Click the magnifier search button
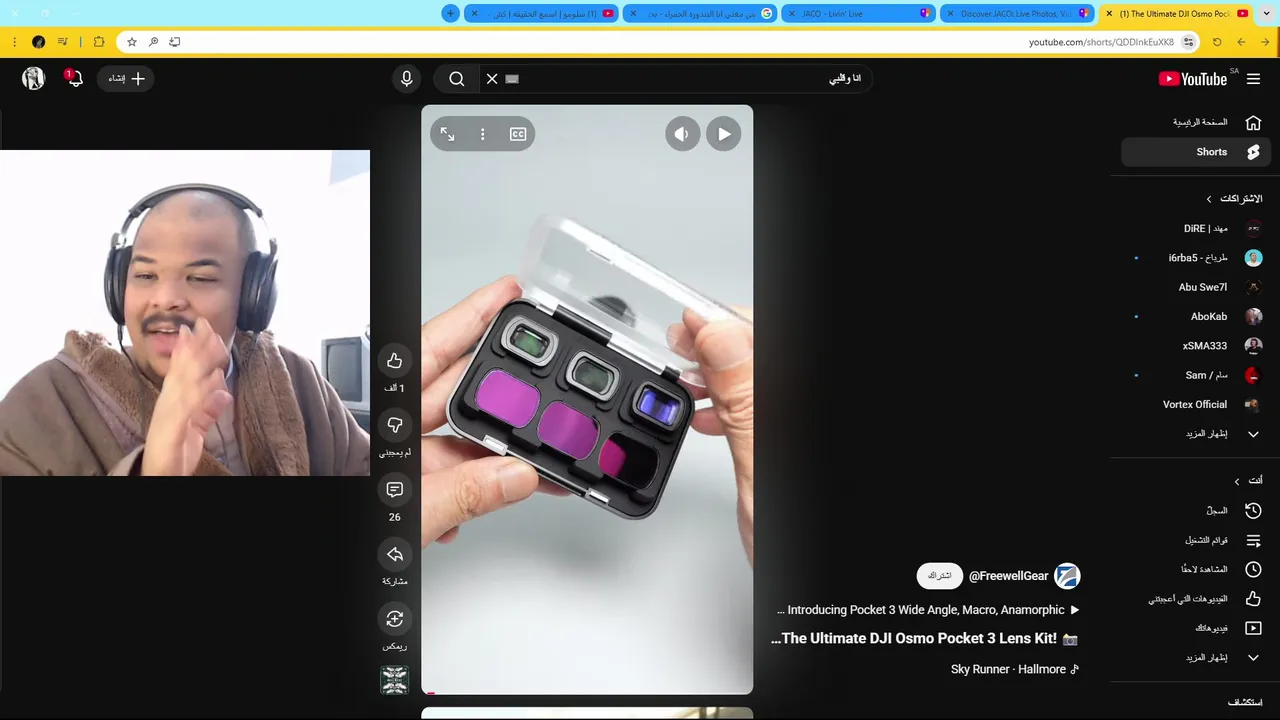Screen dimensions: 1280x720 click(457, 79)
